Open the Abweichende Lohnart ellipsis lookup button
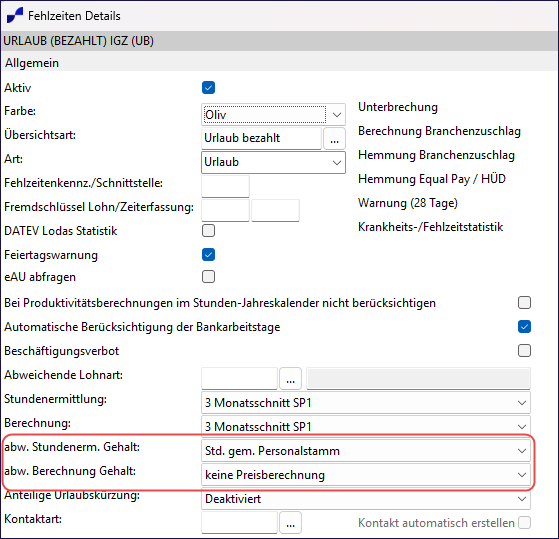This screenshot has height=539, width=559. tap(290, 378)
